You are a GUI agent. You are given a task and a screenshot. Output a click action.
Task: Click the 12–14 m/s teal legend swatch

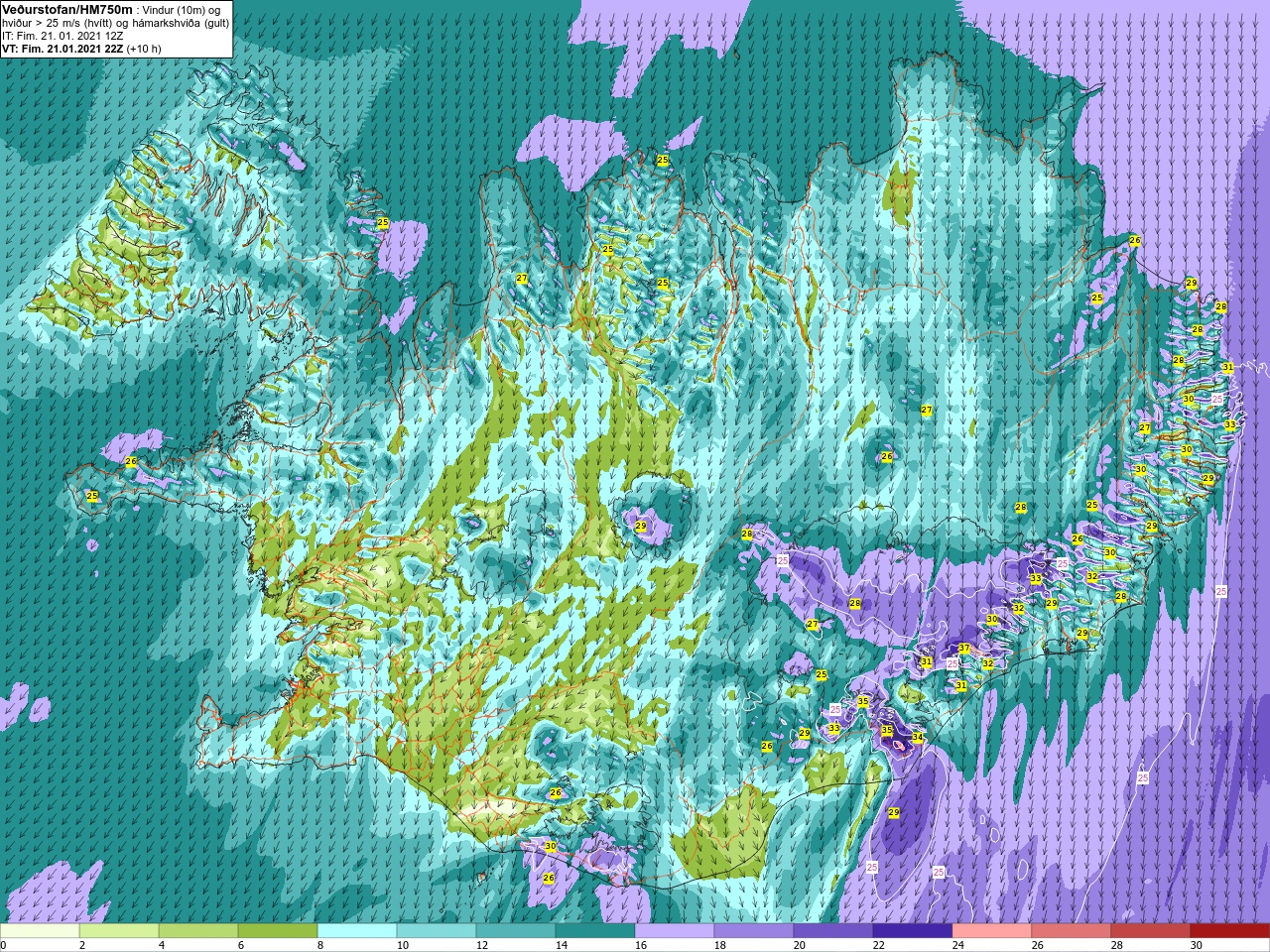(x=516, y=931)
